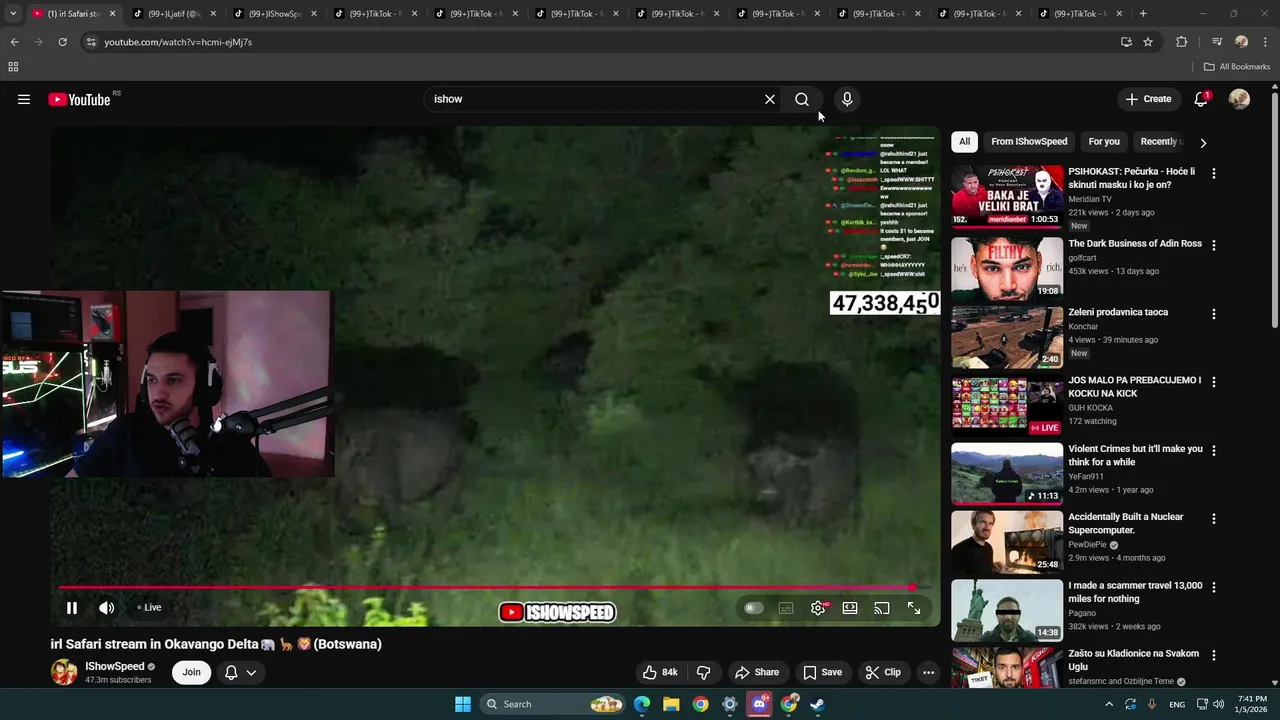Click the magnifier search button
Viewport: 1280px width, 720px height.
coord(802,99)
